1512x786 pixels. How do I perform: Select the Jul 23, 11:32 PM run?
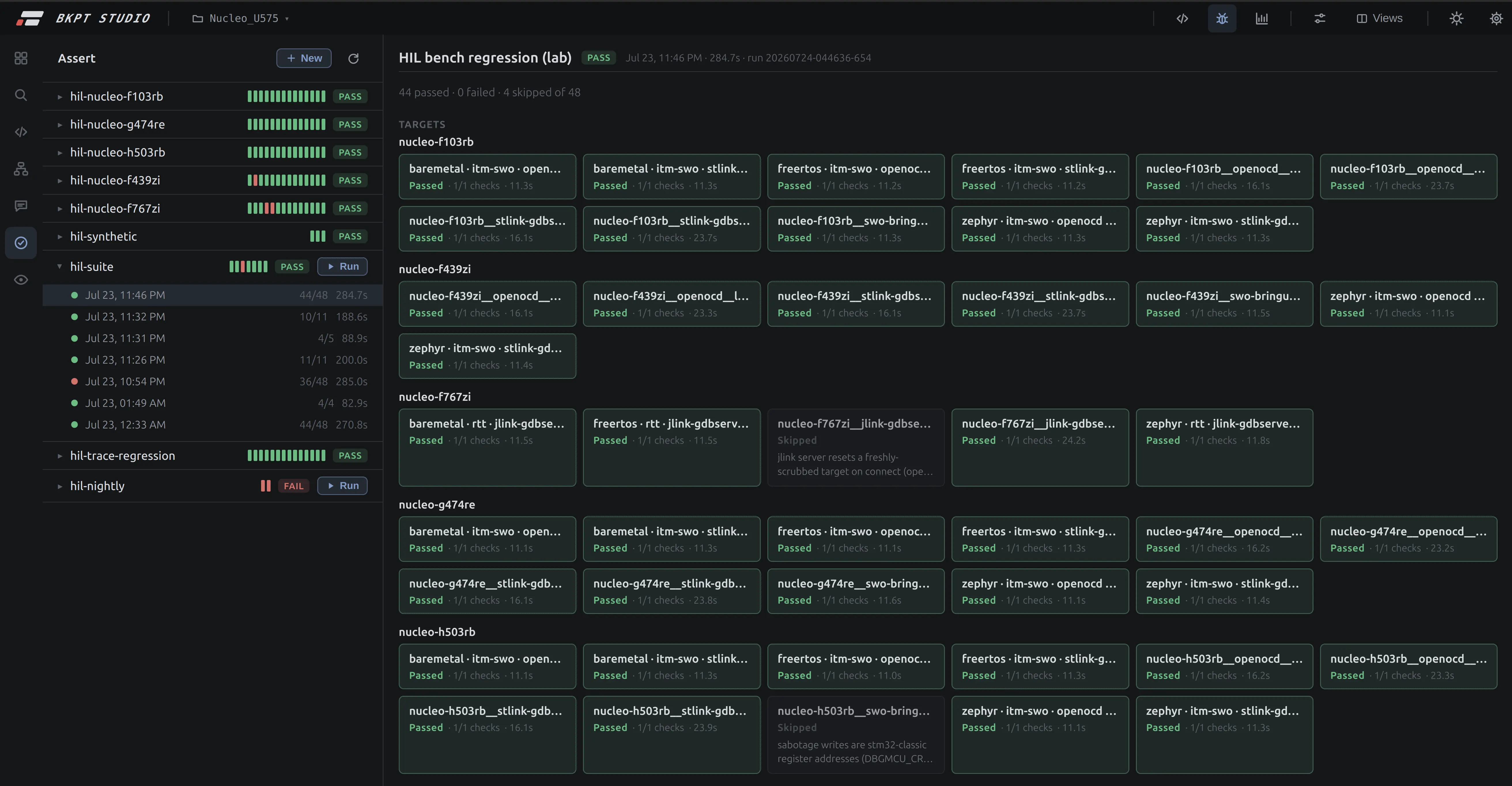click(212, 317)
